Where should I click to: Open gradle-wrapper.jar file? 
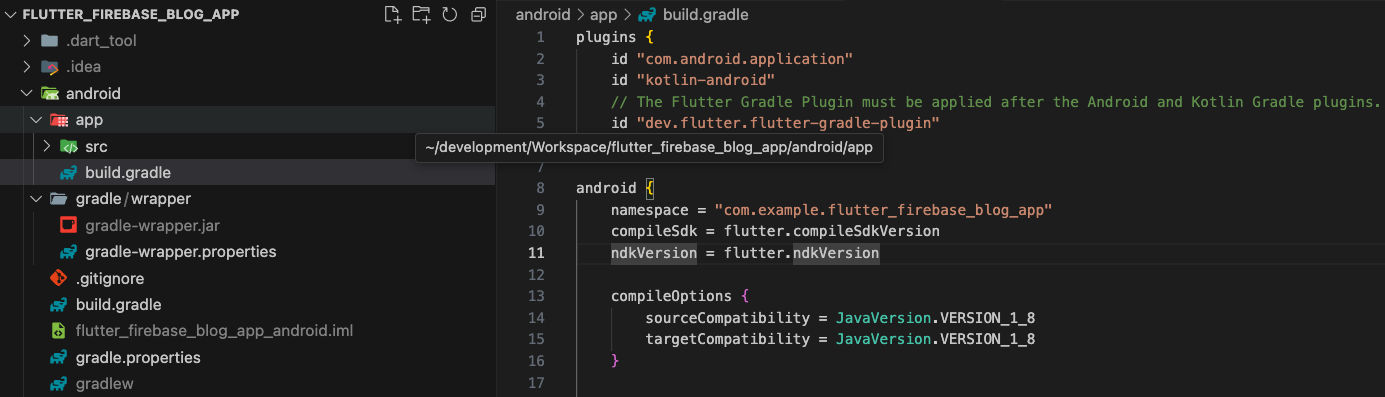point(247,225)
